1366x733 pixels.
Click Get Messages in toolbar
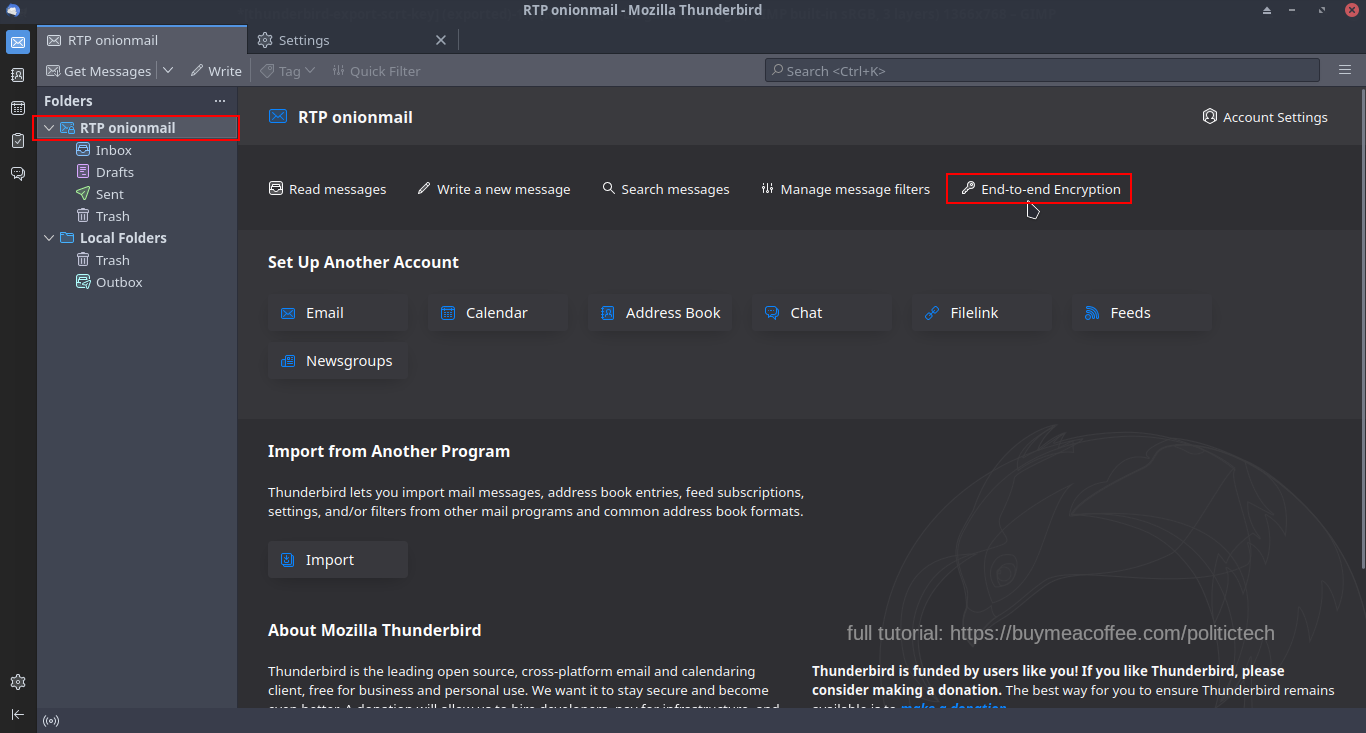[x=99, y=71]
